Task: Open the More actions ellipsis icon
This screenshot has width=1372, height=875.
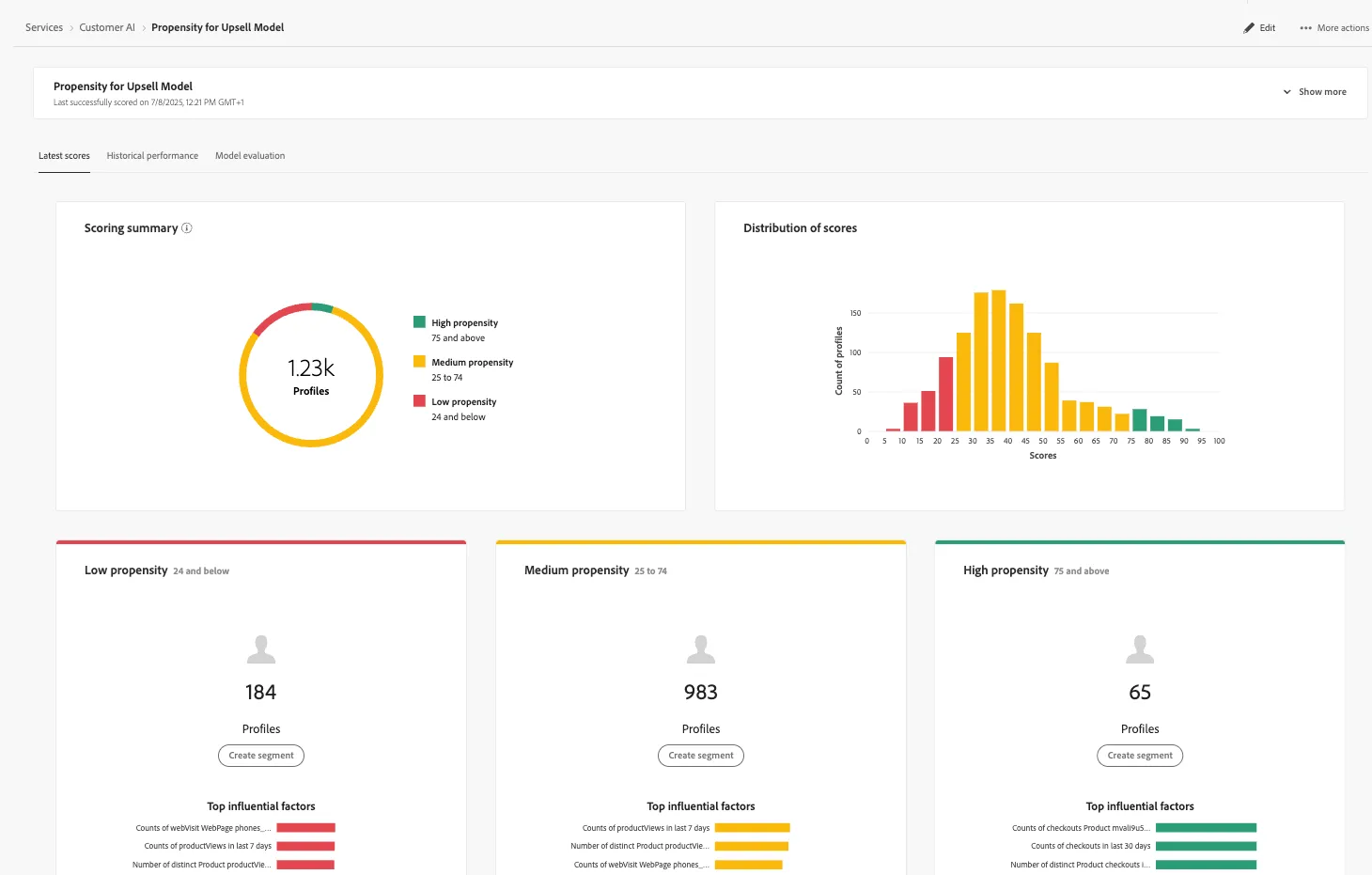Action: [x=1305, y=28]
